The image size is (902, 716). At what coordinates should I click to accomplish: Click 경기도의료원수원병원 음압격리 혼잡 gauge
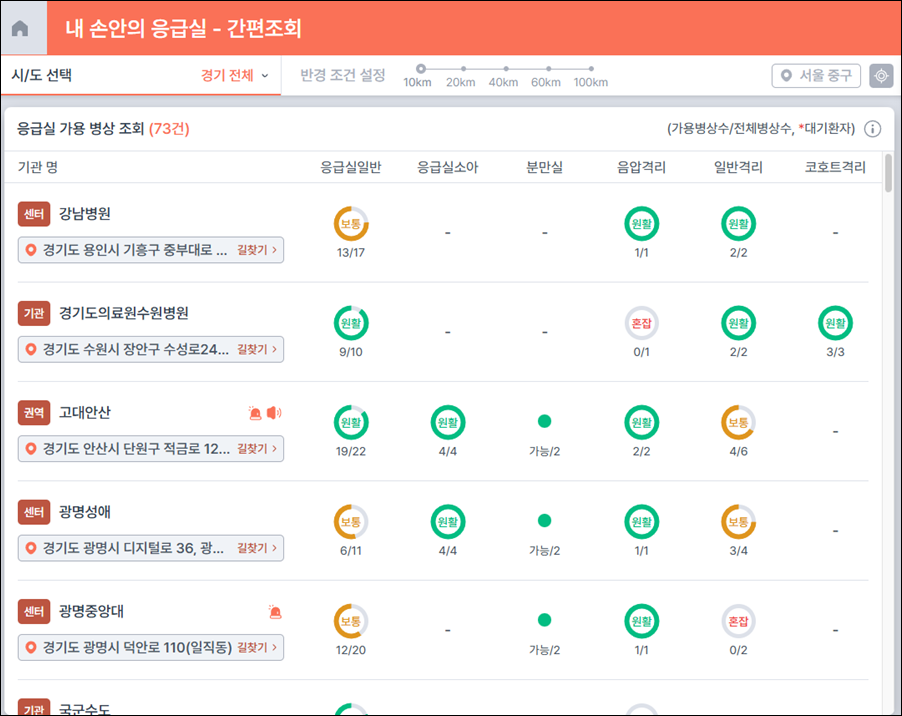pos(641,323)
